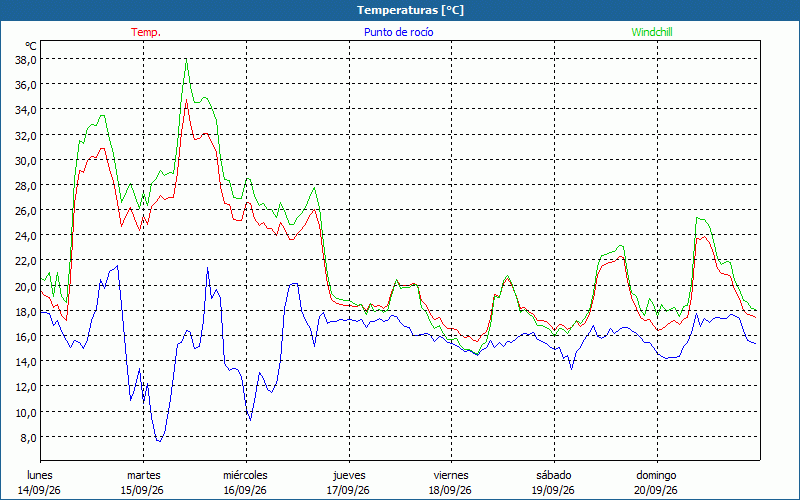Click the 38,0 y-axis value
This screenshot has width=800, height=500.
26,60
